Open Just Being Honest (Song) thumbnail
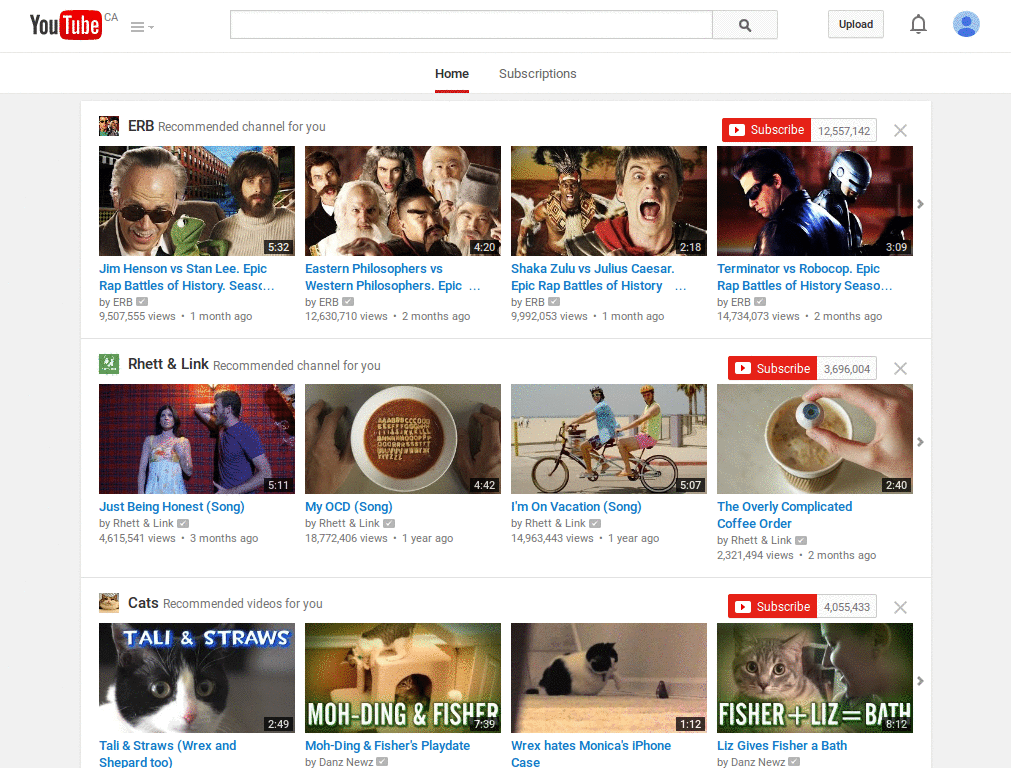 click(197, 439)
